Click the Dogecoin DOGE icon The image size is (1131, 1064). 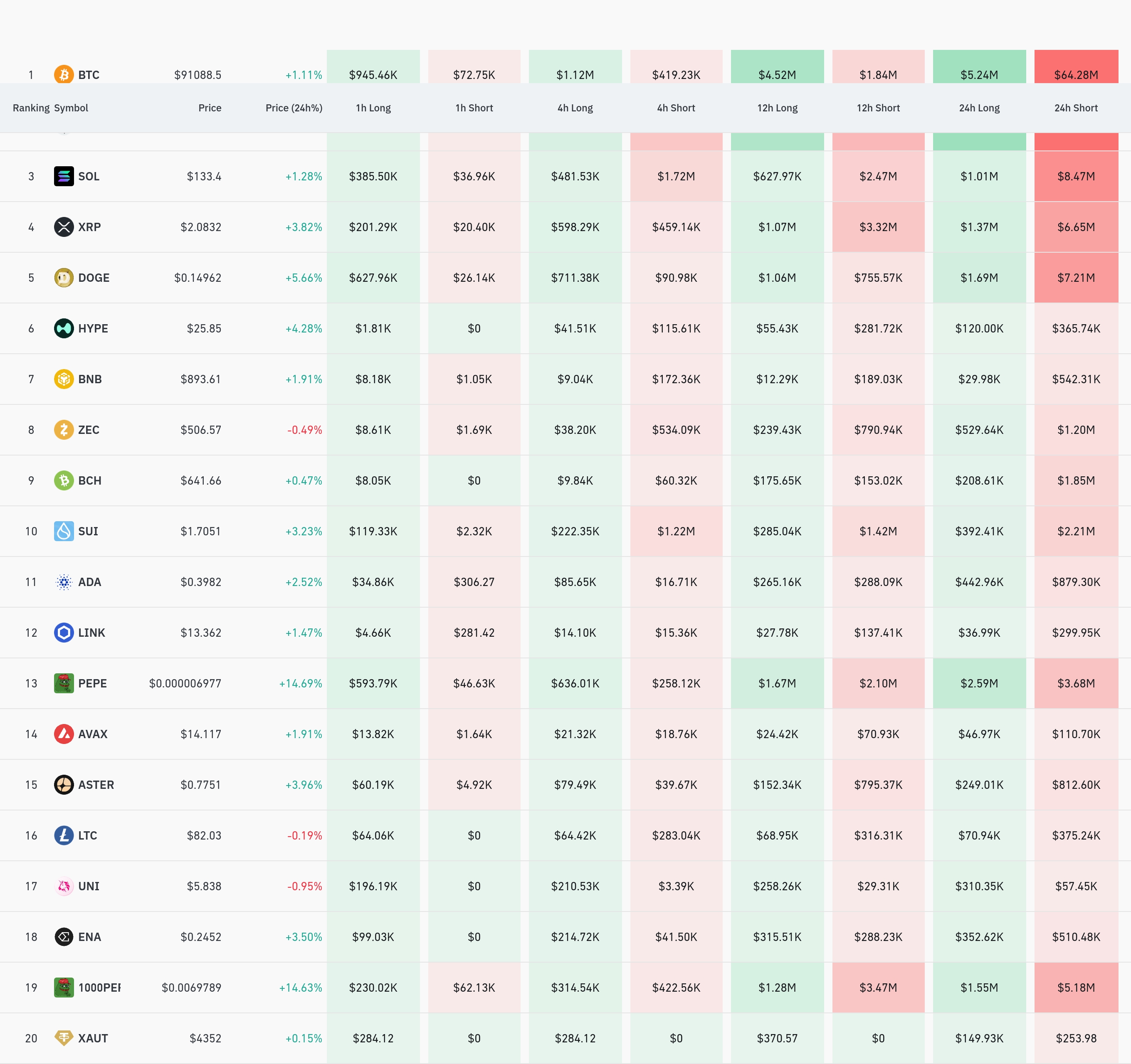tap(64, 278)
